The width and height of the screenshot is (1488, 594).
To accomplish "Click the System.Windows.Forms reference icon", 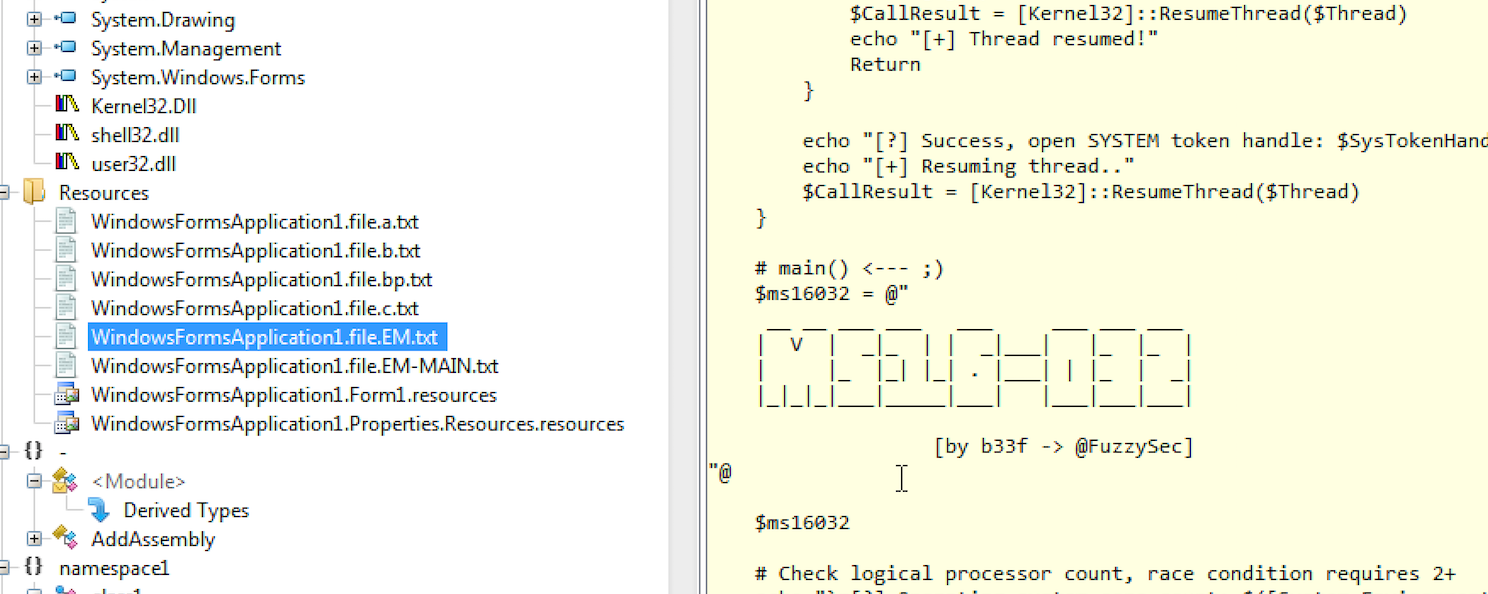I will click(x=65, y=77).
